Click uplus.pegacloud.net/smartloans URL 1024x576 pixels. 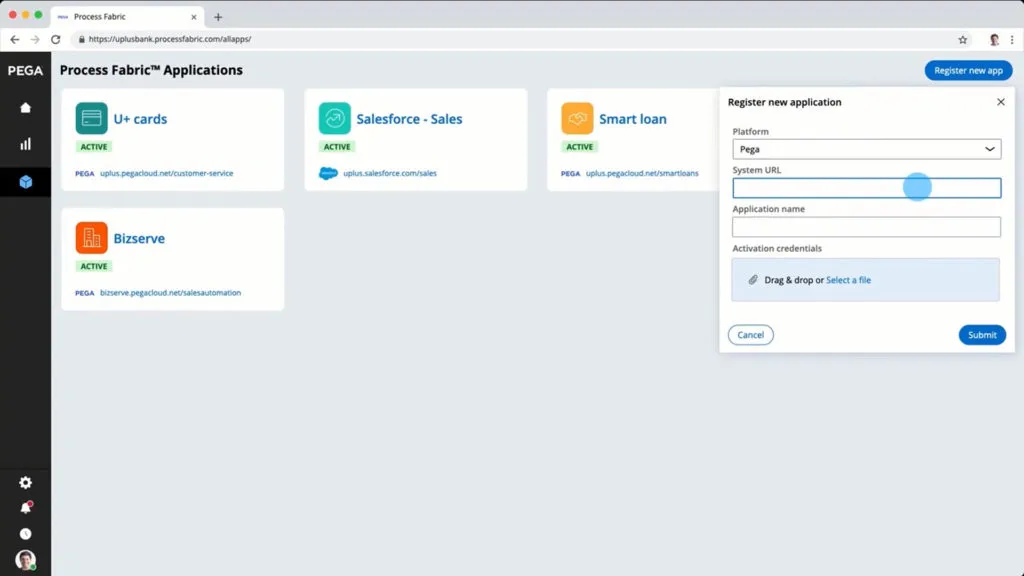click(x=642, y=173)
